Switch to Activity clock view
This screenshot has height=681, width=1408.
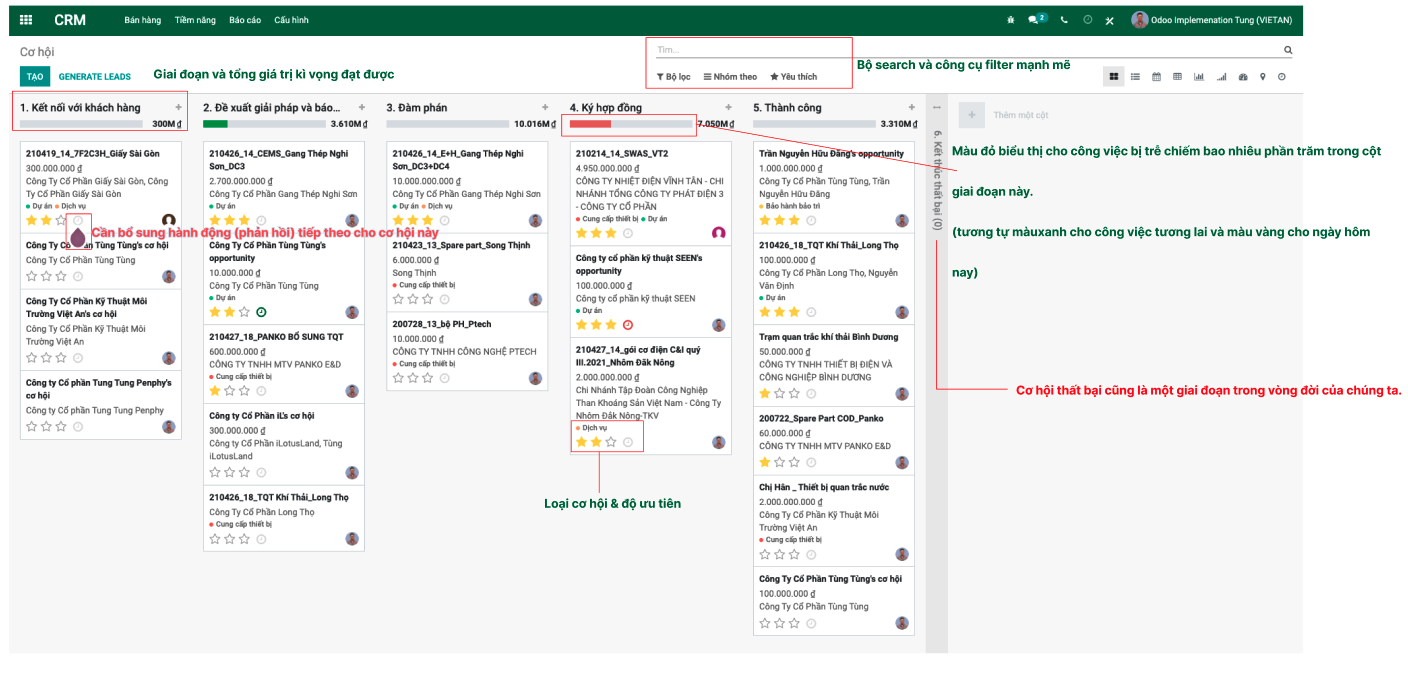1282,76
